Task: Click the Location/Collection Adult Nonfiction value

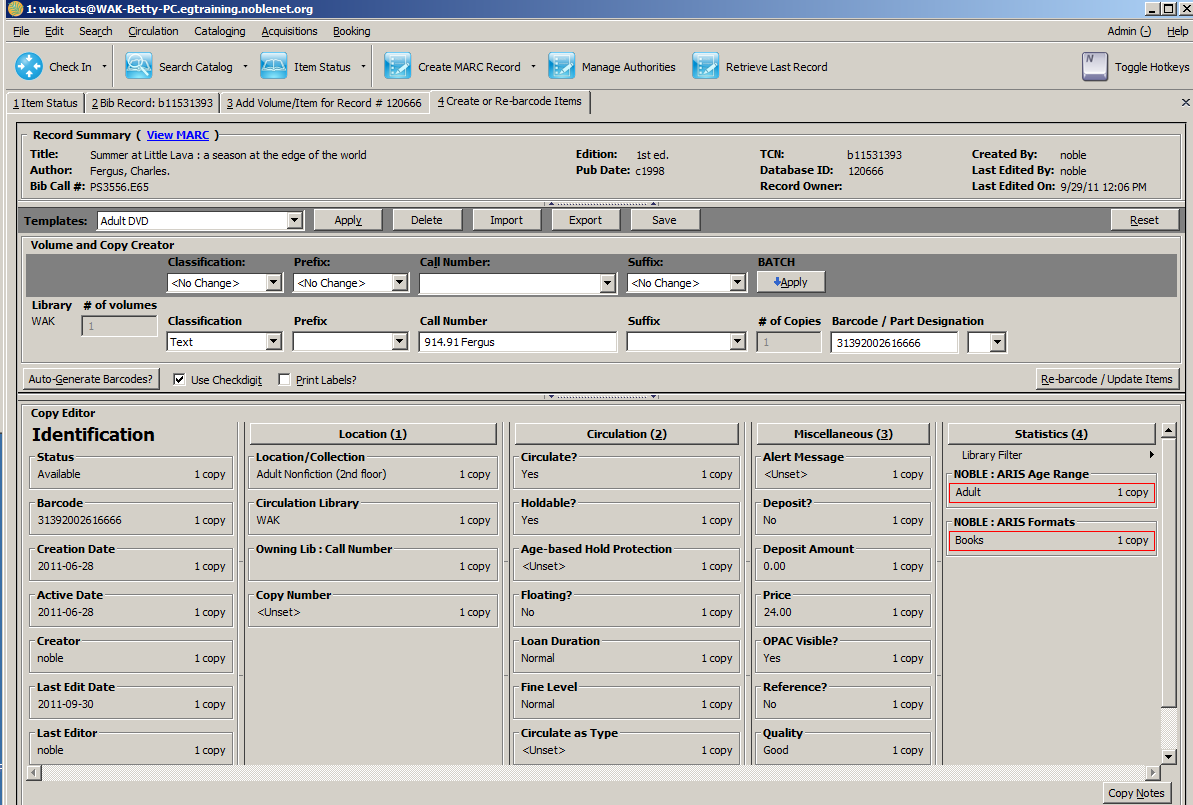Action: (x=373, y=474)
